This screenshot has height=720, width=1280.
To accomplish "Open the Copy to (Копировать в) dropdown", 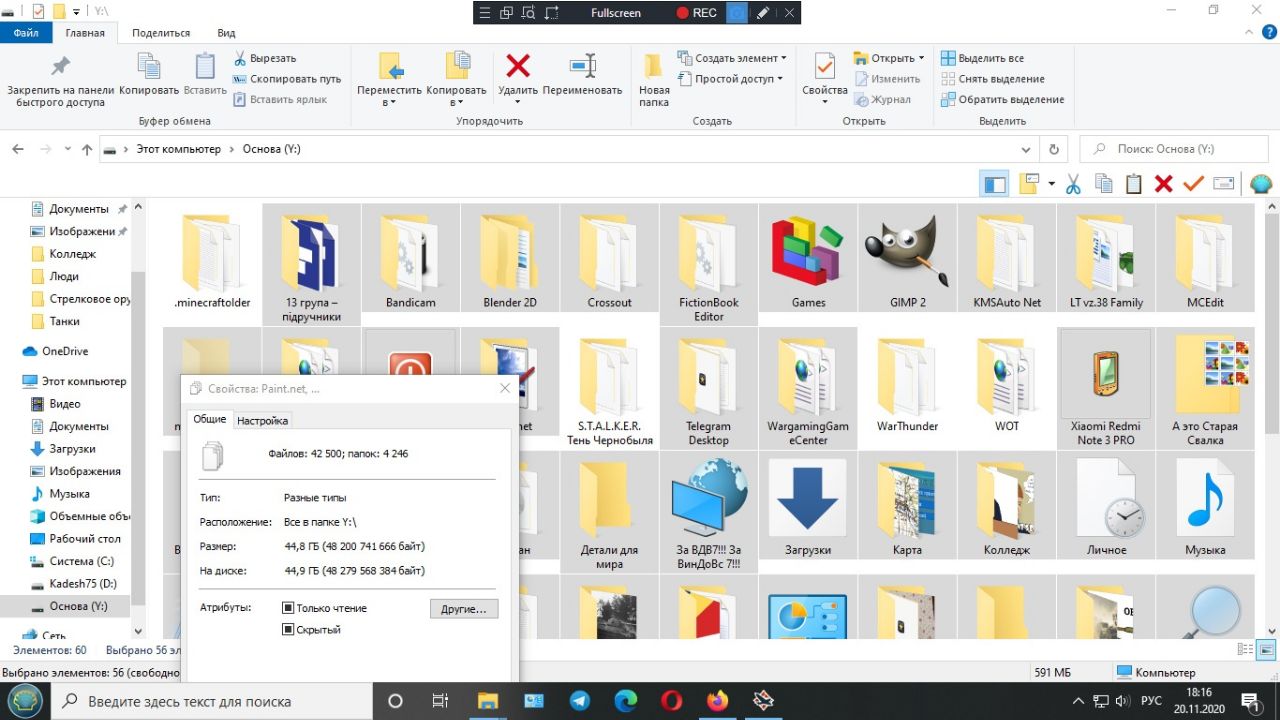I will point(456,96).
